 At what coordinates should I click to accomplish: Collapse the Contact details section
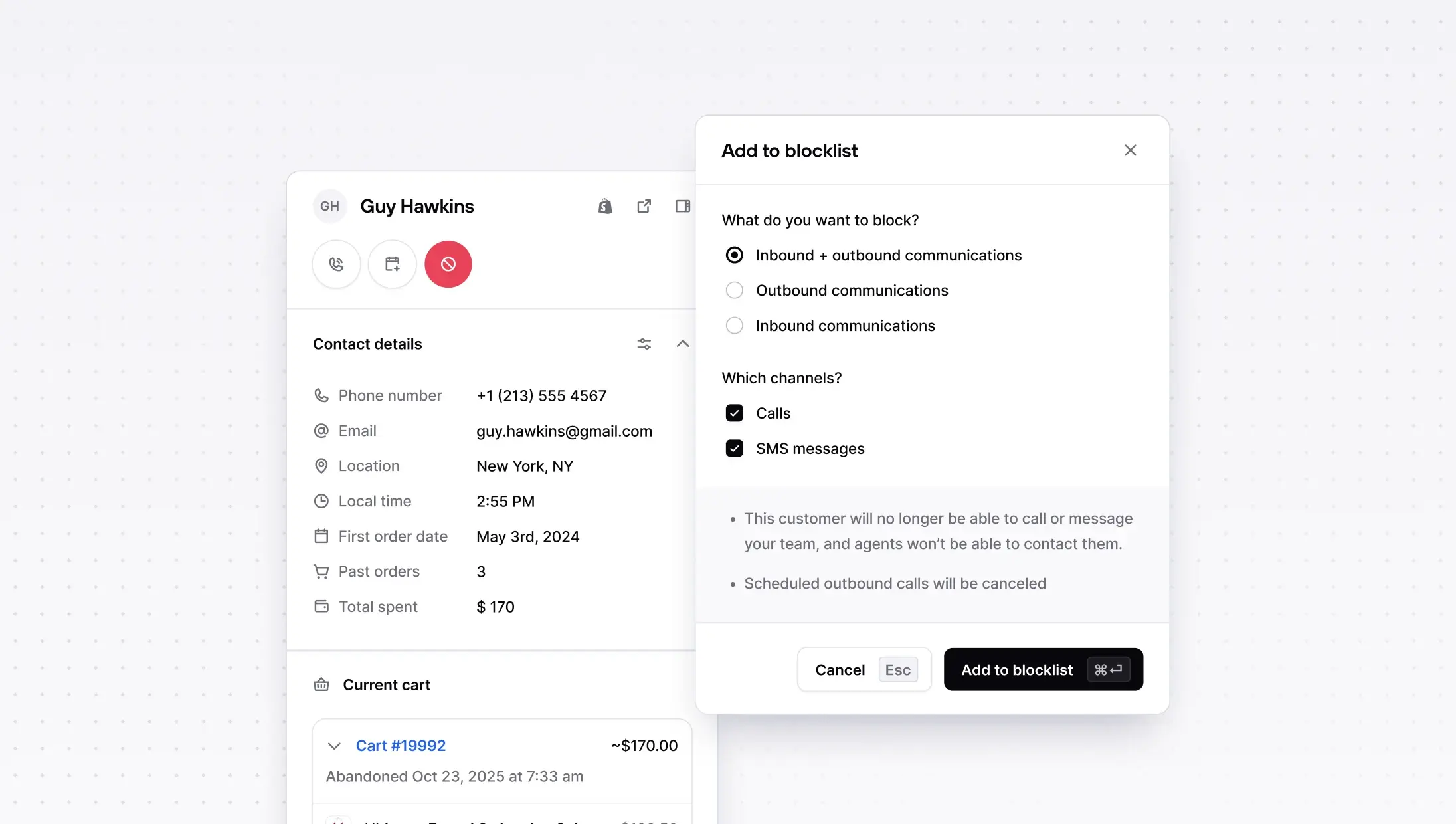[683, 344]
